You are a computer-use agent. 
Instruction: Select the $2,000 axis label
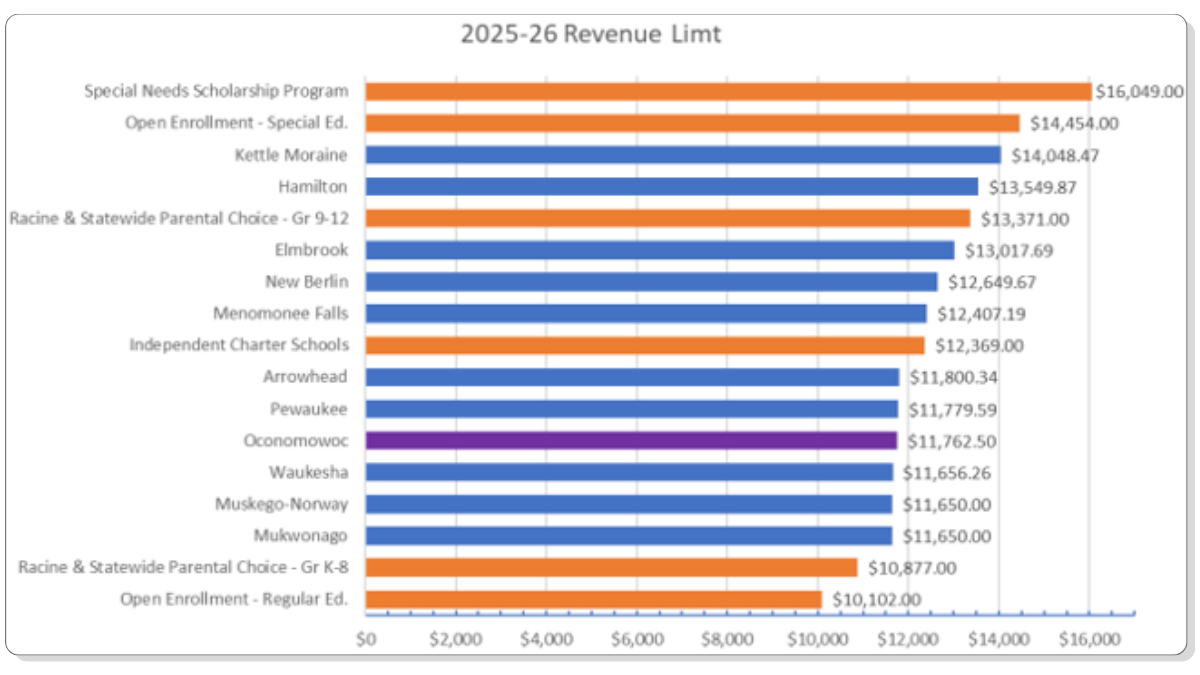456,639
